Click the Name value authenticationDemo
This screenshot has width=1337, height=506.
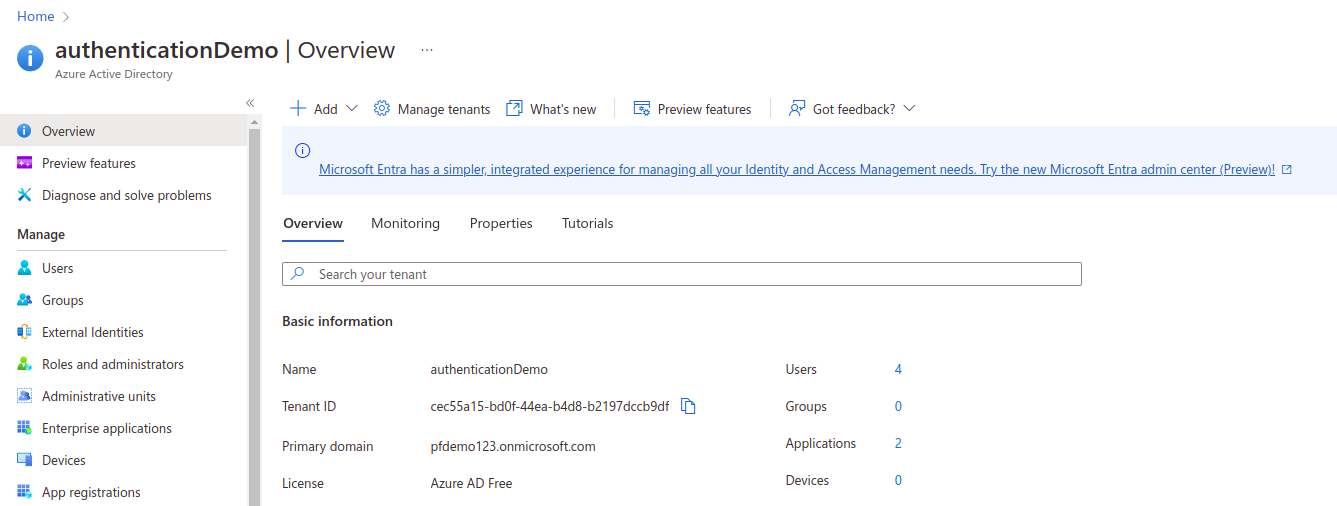point(489,369)
